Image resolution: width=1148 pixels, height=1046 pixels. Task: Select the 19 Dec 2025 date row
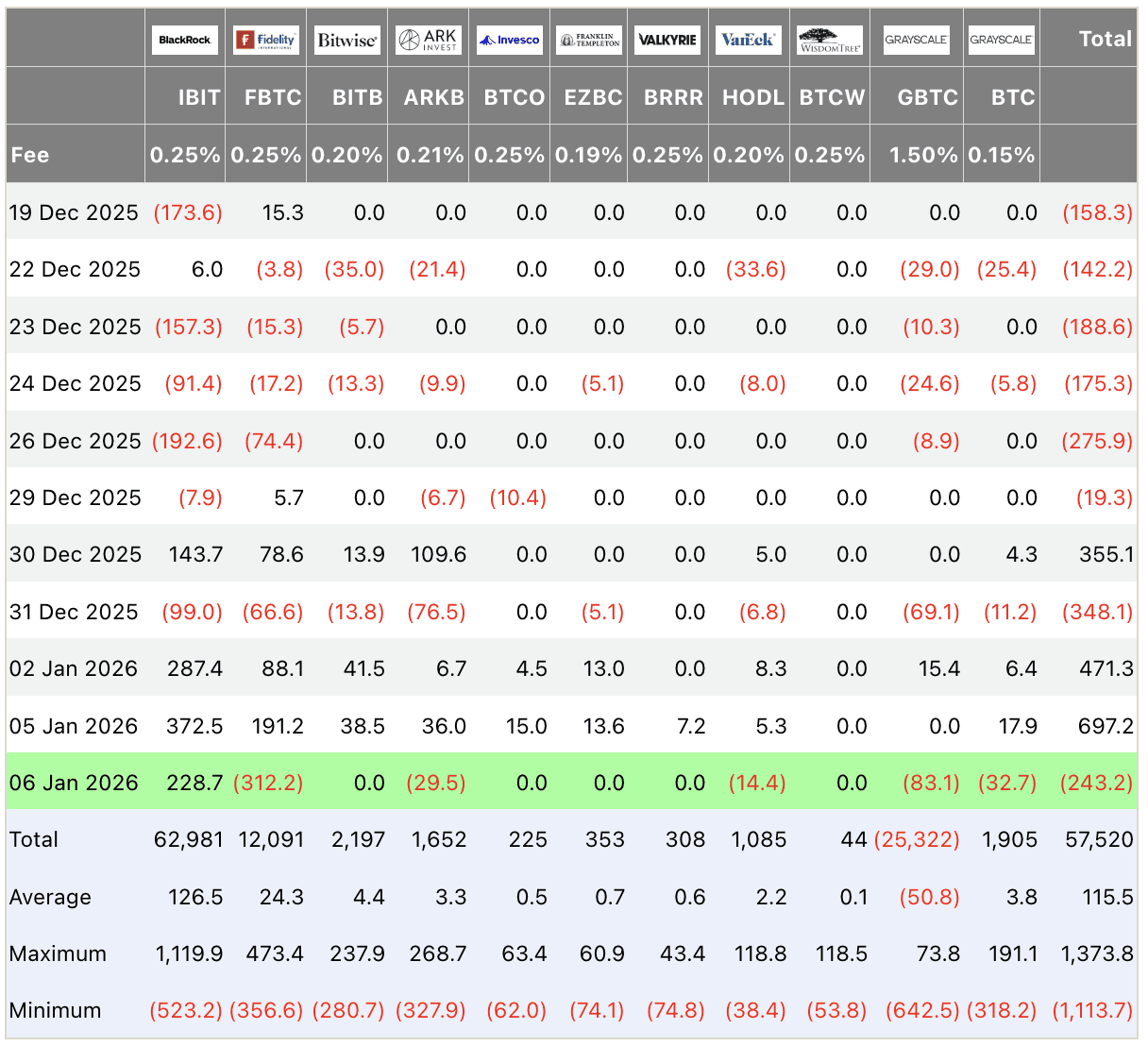572,212
